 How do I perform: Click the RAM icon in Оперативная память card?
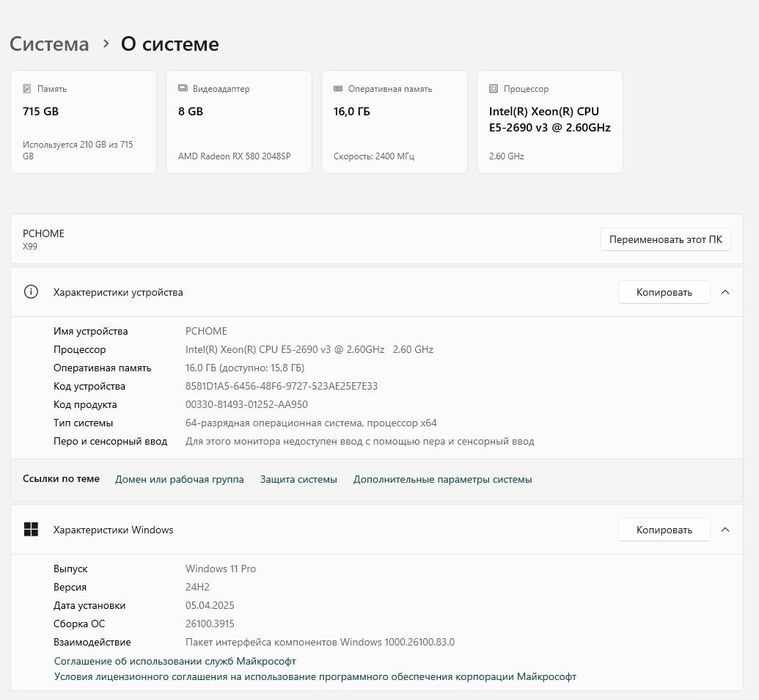tap(338, 89)
